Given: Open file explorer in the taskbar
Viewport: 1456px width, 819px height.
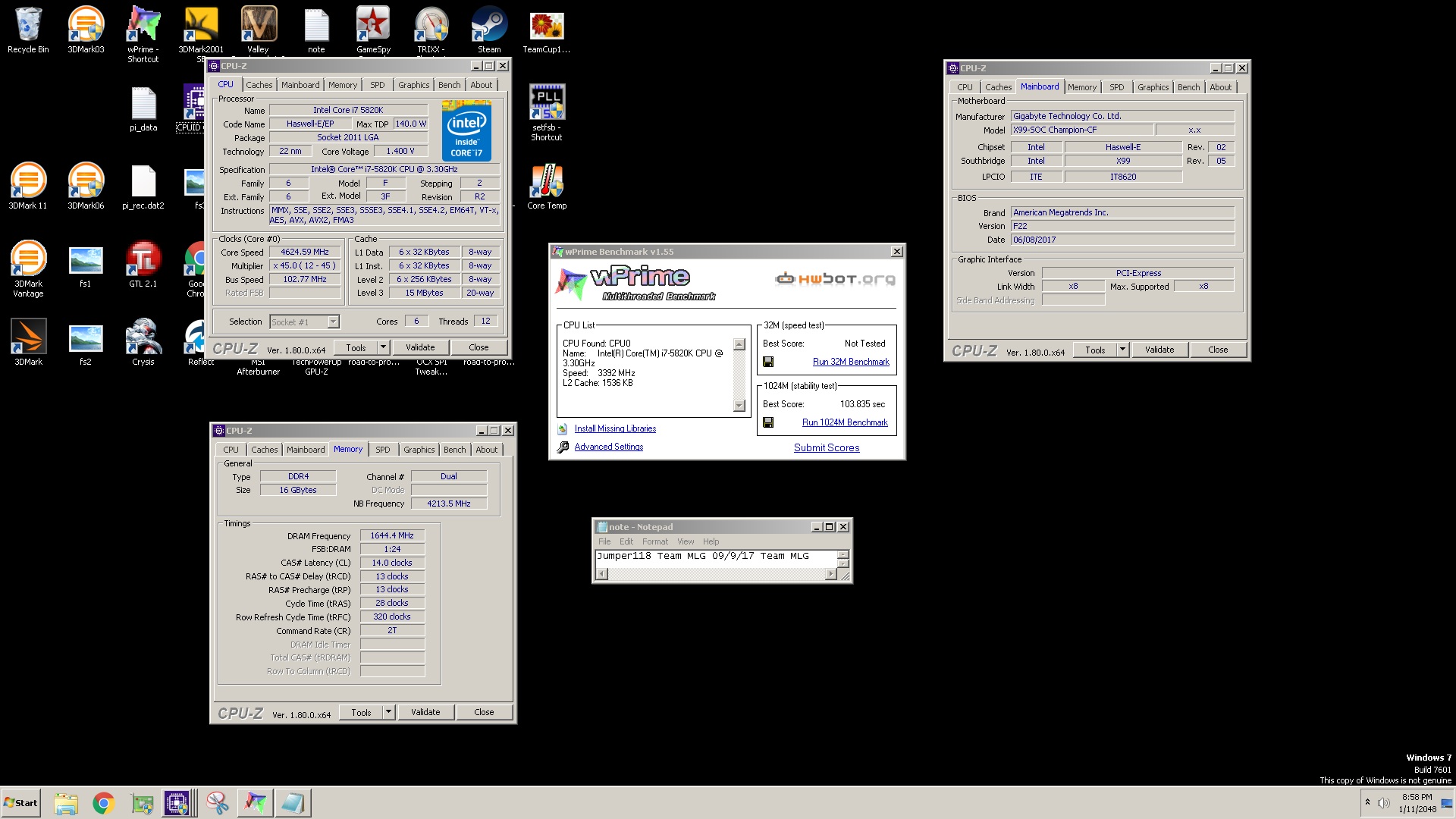Looking at the screenshot, I should [x=66, y=803].
